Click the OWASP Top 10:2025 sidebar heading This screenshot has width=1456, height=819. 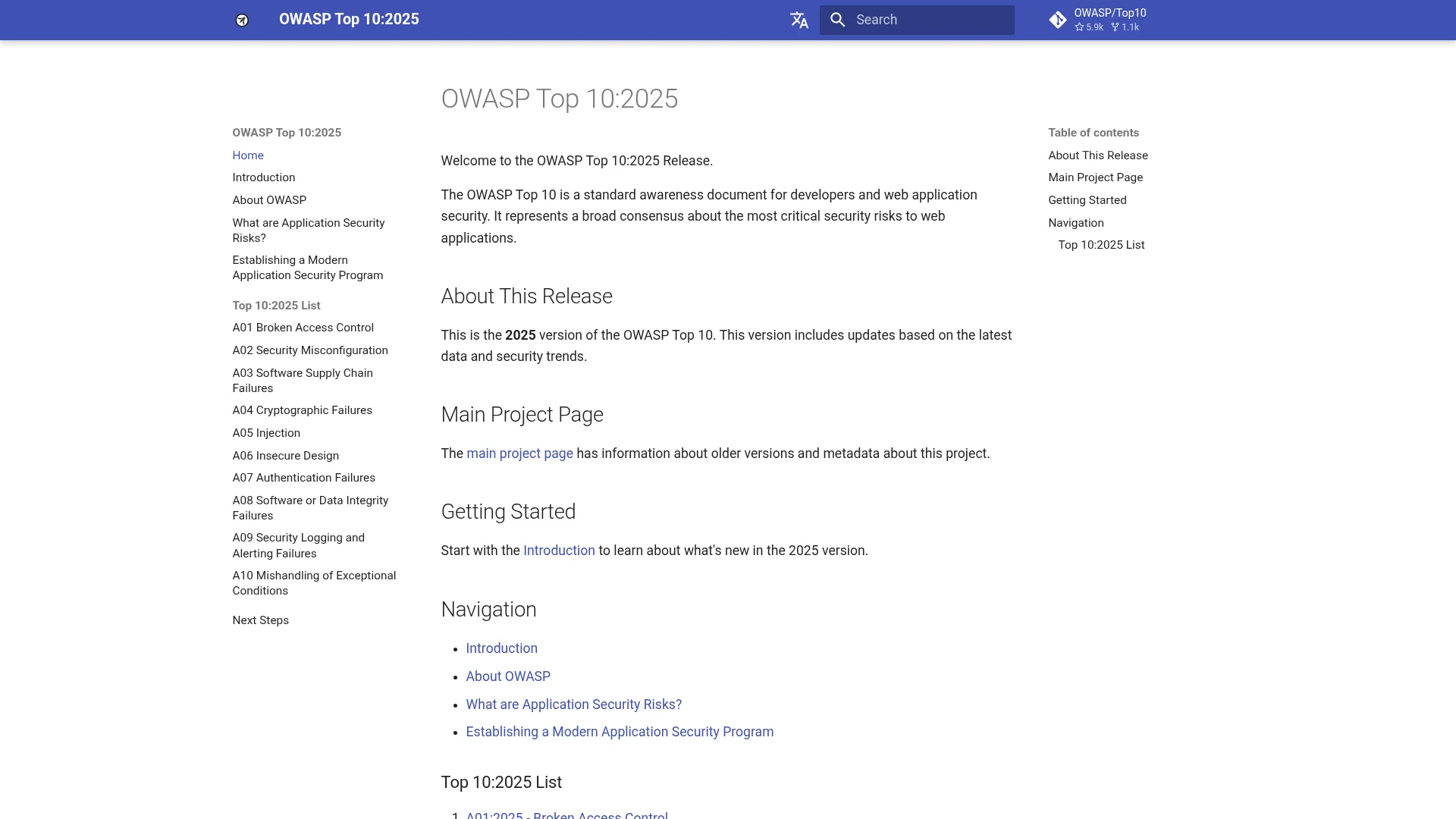tap(287, 133)
